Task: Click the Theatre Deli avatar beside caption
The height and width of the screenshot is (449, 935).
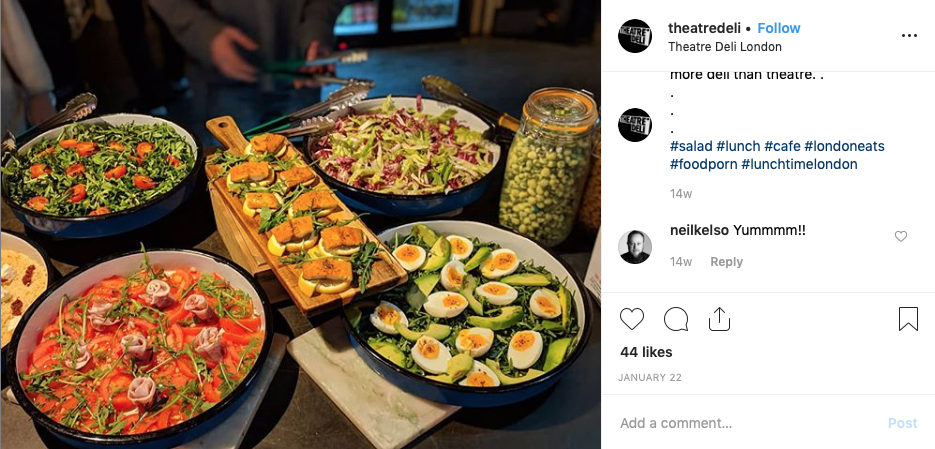Action: [634, 125]
